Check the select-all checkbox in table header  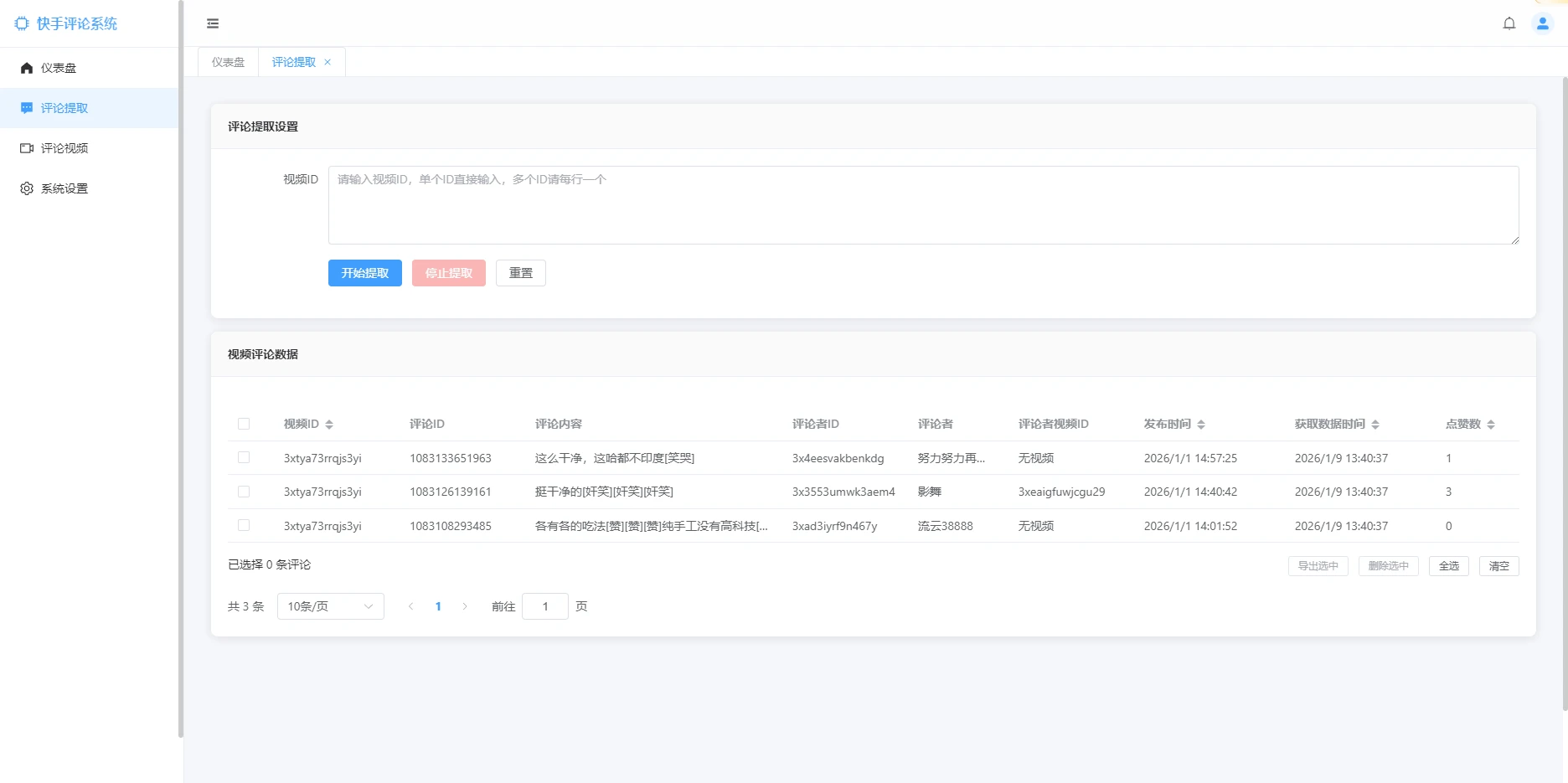(x=244, y=424)
